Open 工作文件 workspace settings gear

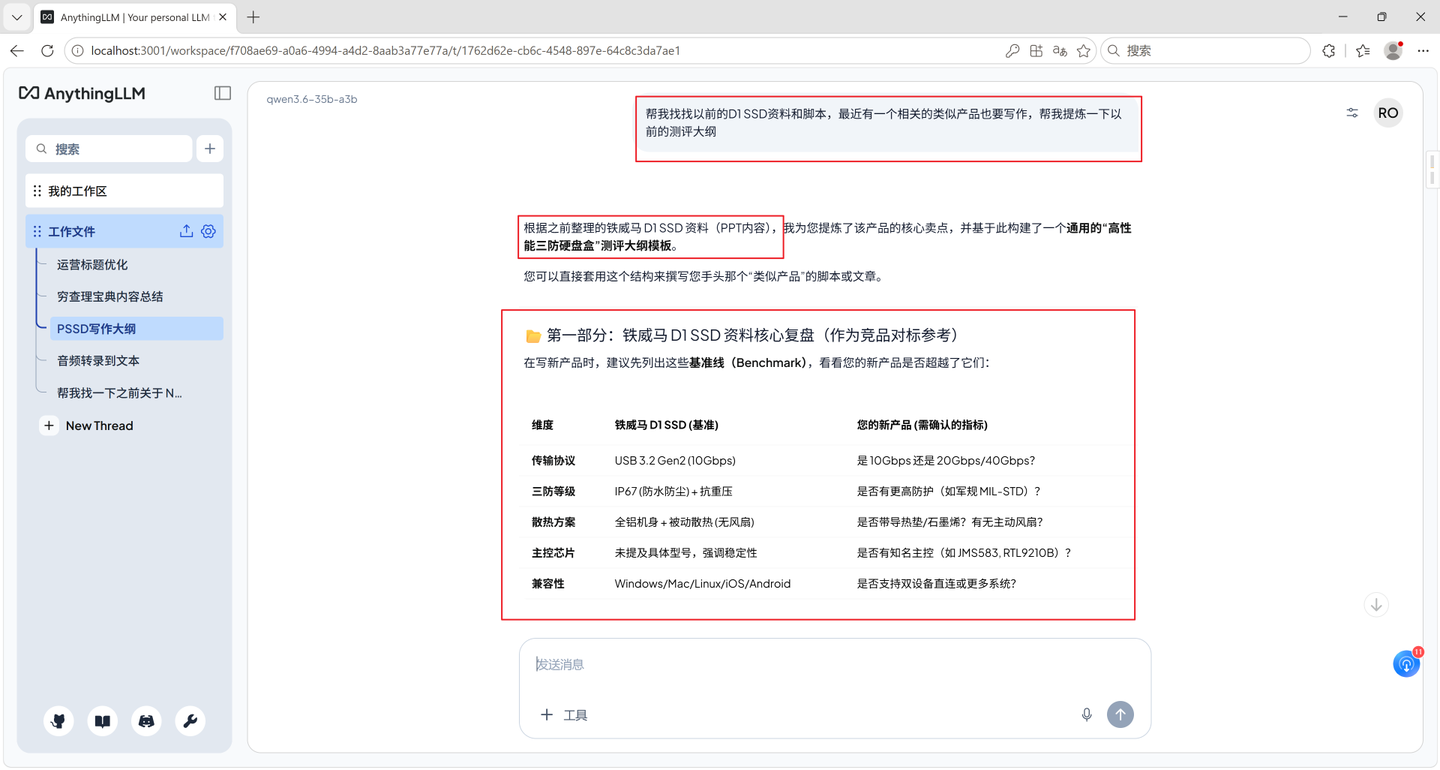208,231
